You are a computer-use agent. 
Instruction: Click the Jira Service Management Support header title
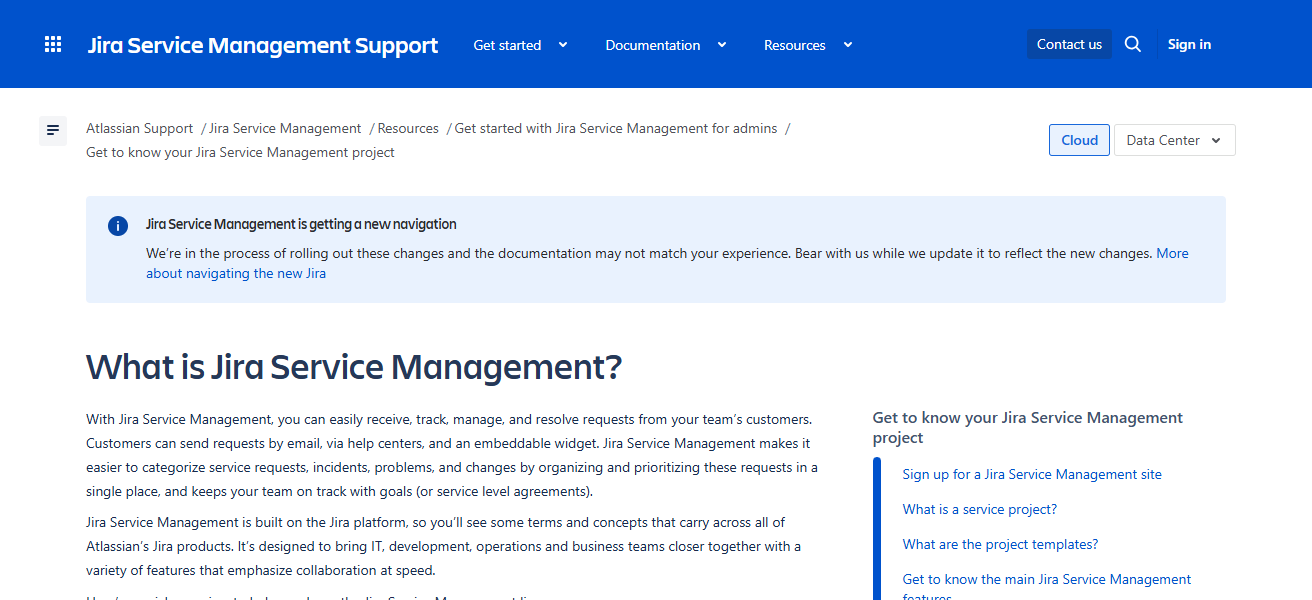(x=262, y=44)
